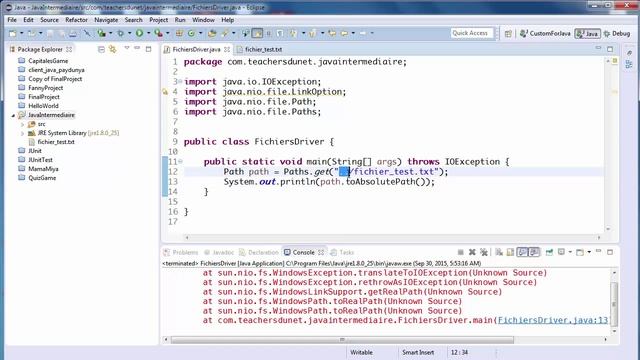Toggle Show Console on standard error change
The width and height of the screenshot is (640, 360).
coord(534,252)
